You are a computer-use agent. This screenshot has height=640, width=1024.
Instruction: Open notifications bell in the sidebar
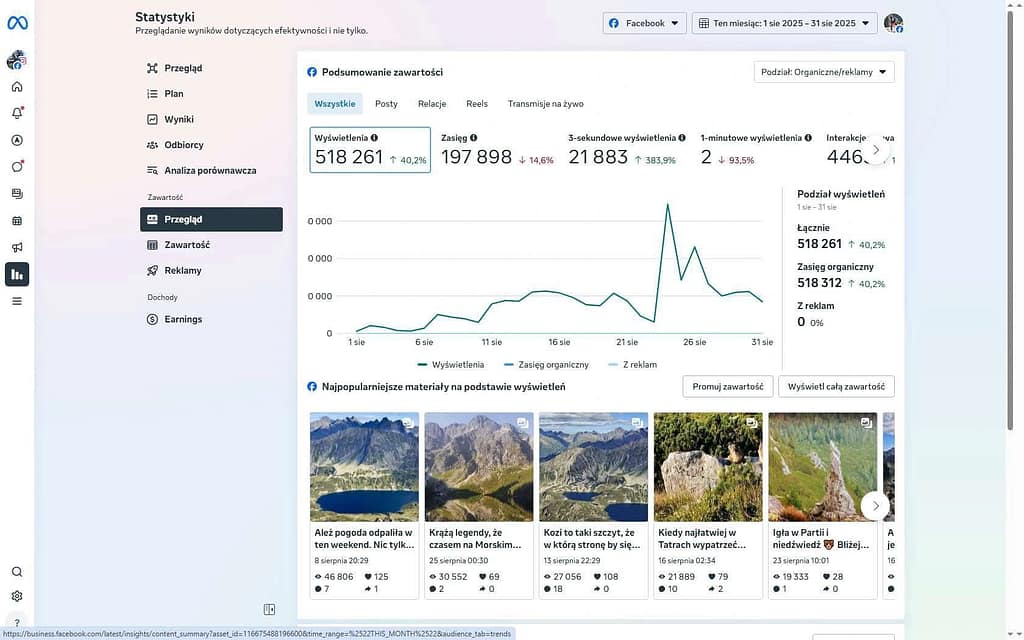(x=17, y=113)
